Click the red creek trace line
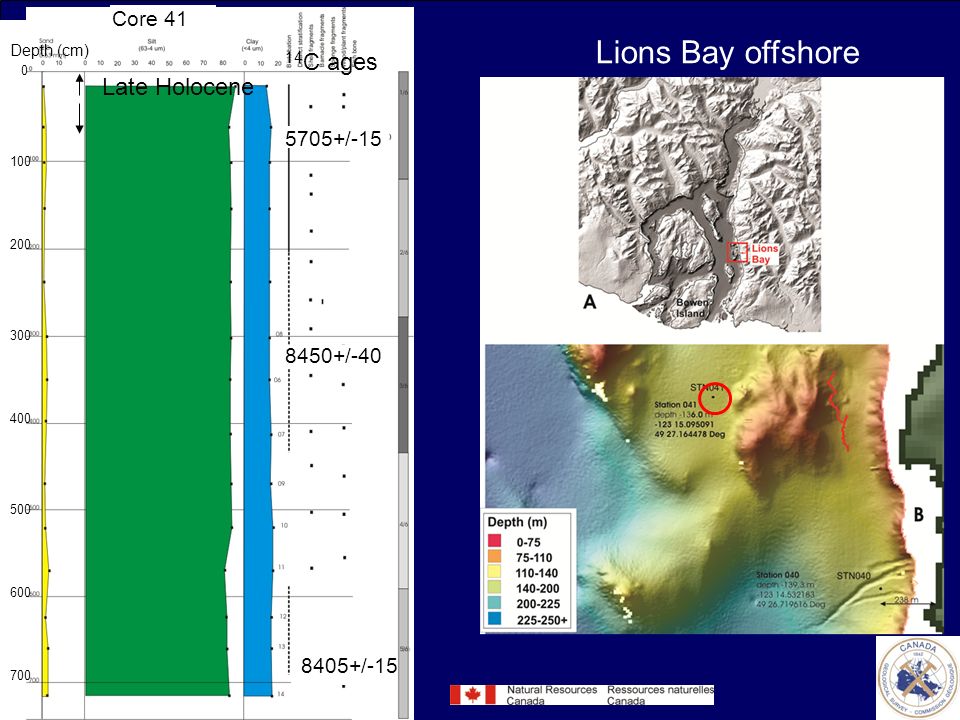Screen dimensions: 960x720 [x=838, y=411]
